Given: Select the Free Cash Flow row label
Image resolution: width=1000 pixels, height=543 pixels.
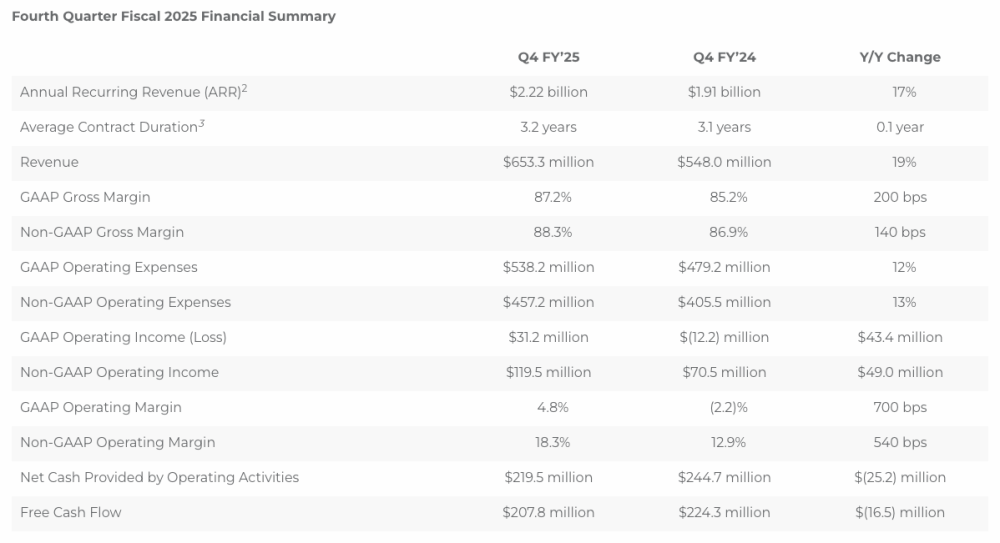Looking at the screenshot, I should pyautogui.click(x=71, y=512).
